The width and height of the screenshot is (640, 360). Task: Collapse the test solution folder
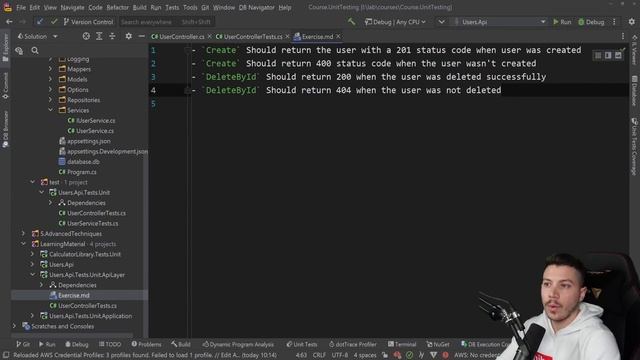(x=33, y=182)
